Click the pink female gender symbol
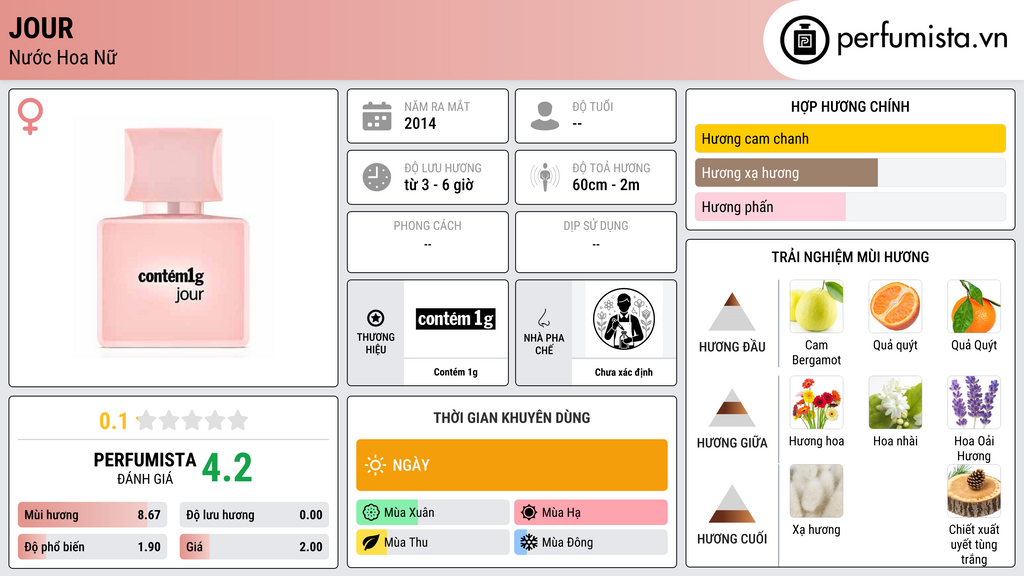This screenshot has width=1024, height=576. [x=30, y=116]
